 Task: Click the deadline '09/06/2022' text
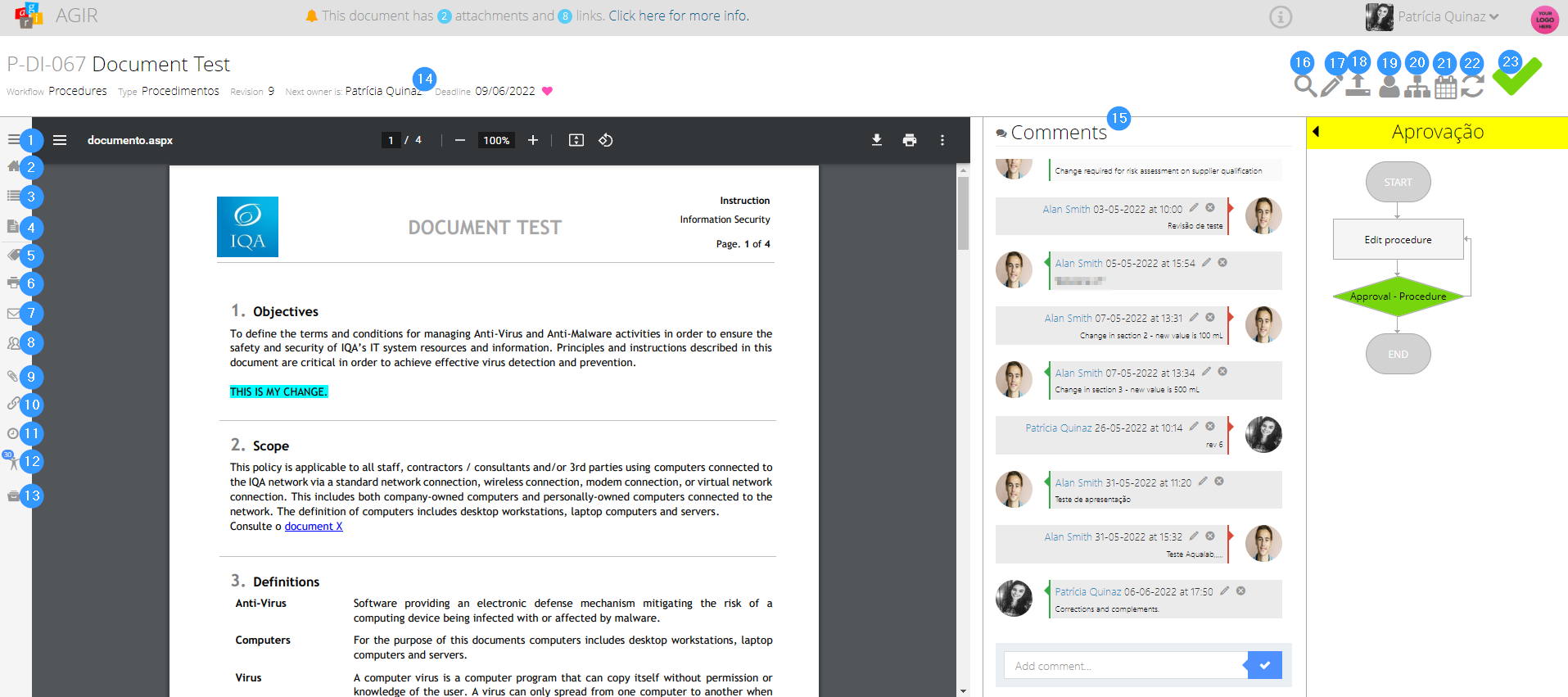505,91
